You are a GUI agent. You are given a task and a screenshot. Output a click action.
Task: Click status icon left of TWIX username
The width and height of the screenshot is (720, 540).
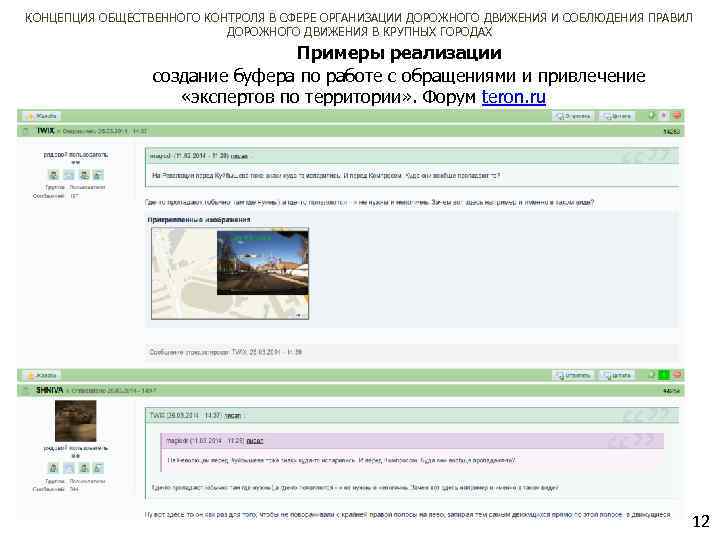[x=26, y=131]
